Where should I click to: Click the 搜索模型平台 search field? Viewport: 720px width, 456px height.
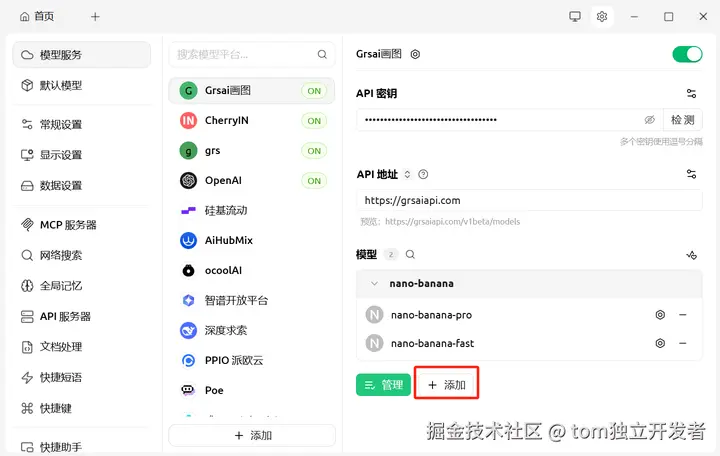(x=252, y=55)
